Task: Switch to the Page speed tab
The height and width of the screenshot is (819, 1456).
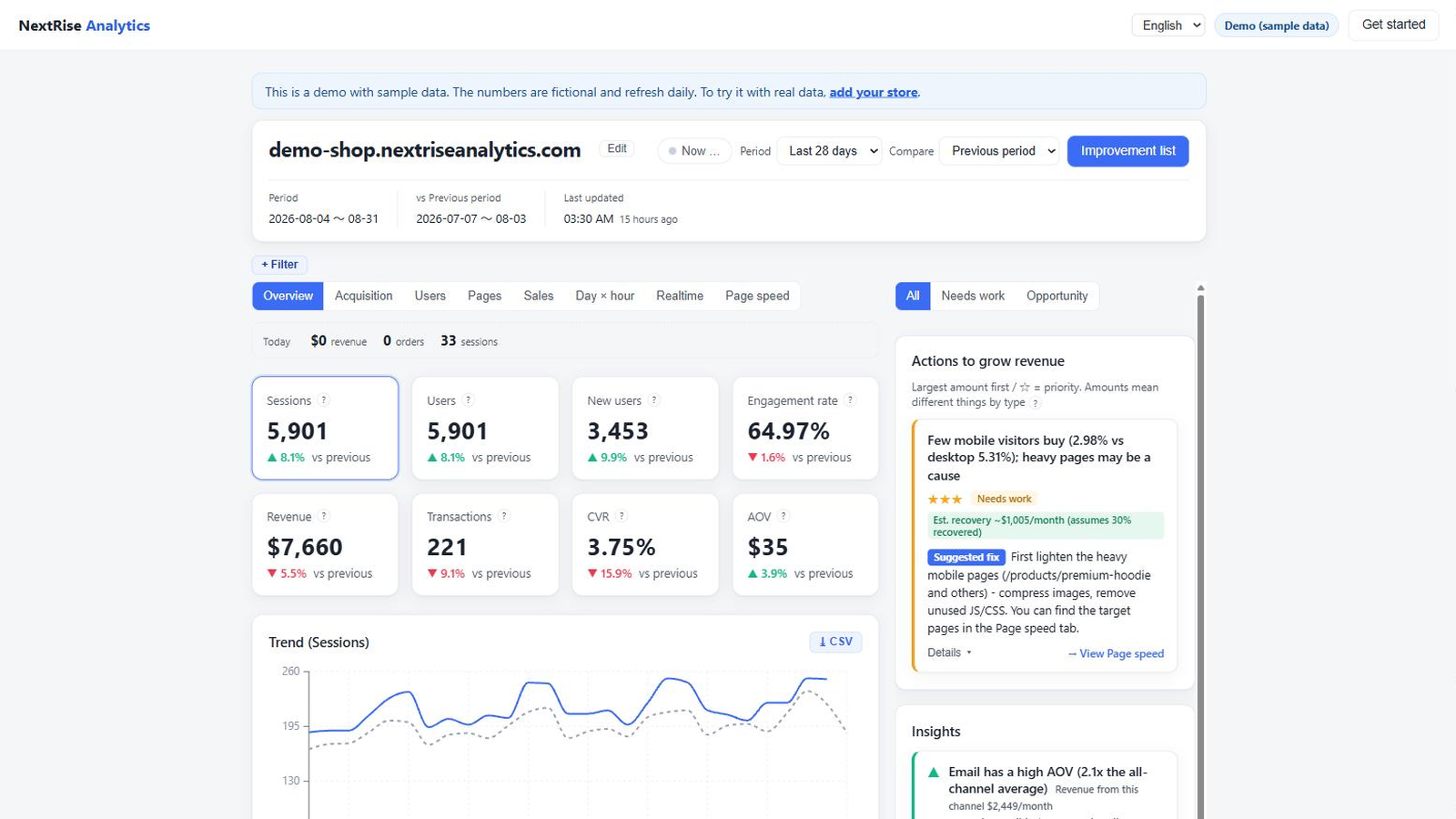Action: coord(757,296)
